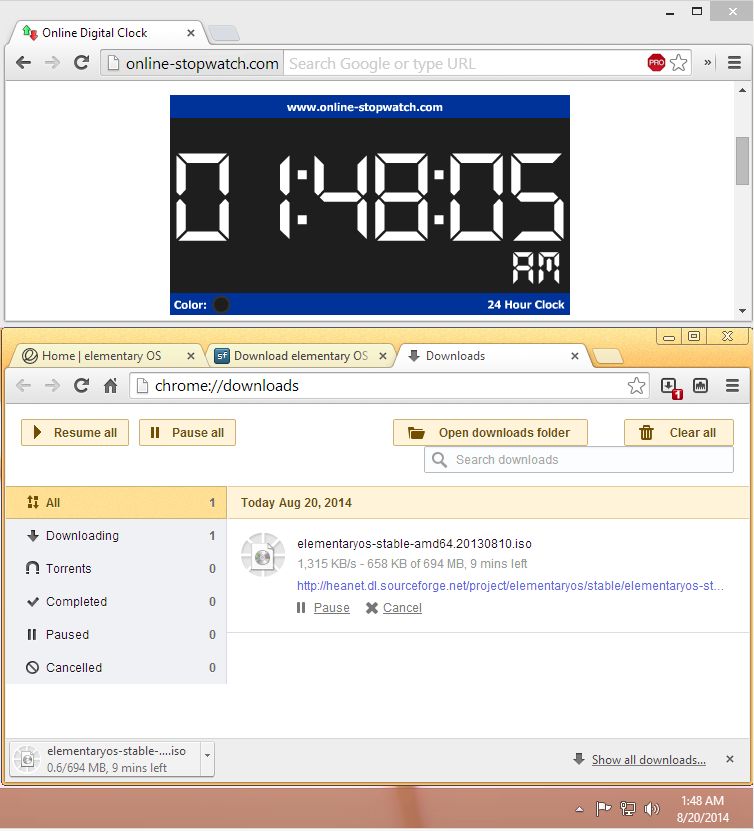Go to home page via house icon
Viewport: 754px width, 831px height.
(x=110, y=385)
